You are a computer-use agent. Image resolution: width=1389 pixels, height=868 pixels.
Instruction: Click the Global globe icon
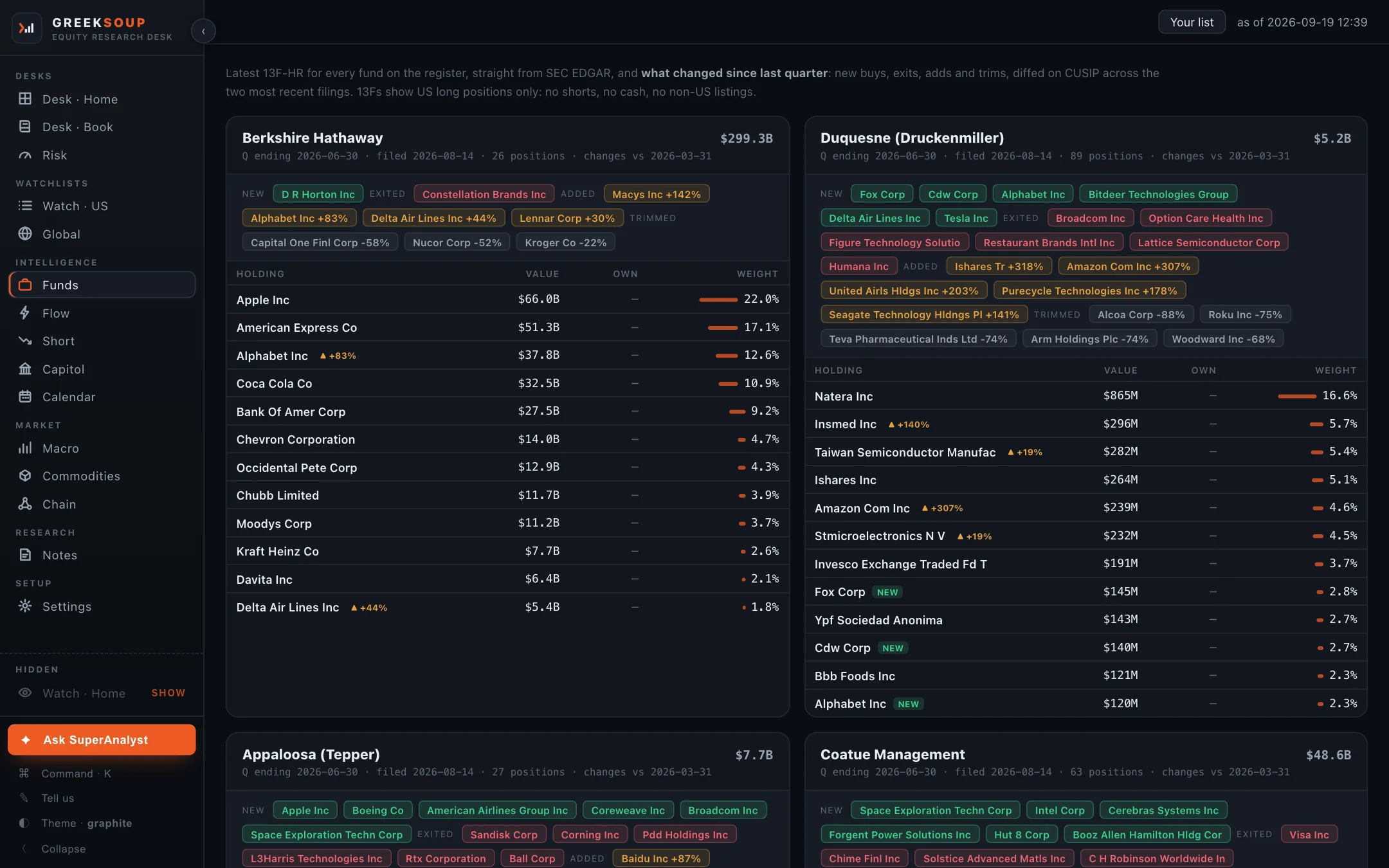(25, 234)
